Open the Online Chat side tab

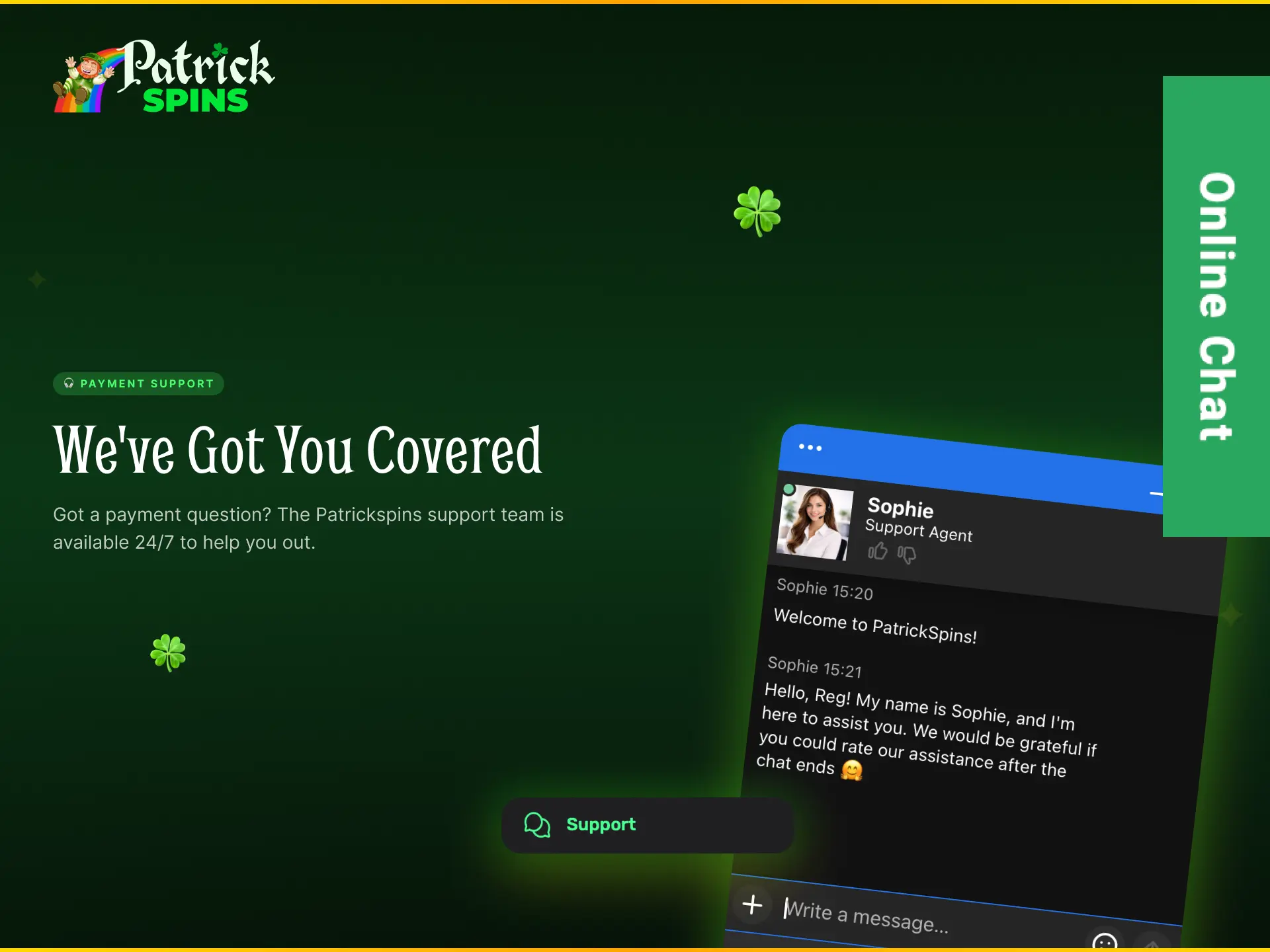point(1216,306)
